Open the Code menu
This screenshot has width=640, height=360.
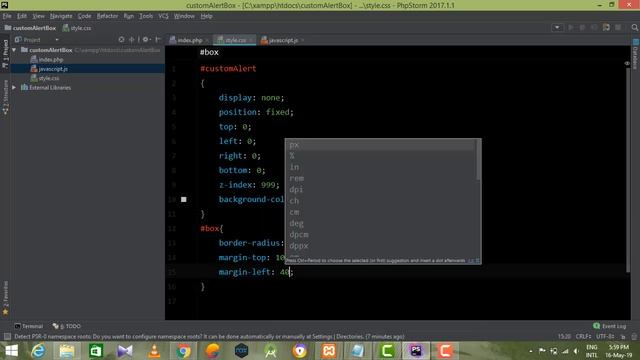point(84,16)
